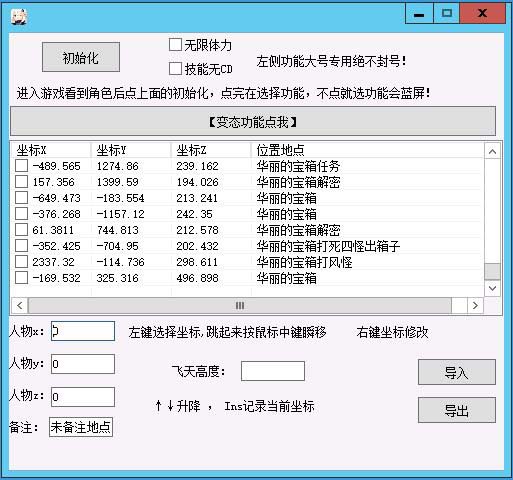The image size is (513, 480).
Task: Click the 坐标X column header
Action: (x=51, y=150)
